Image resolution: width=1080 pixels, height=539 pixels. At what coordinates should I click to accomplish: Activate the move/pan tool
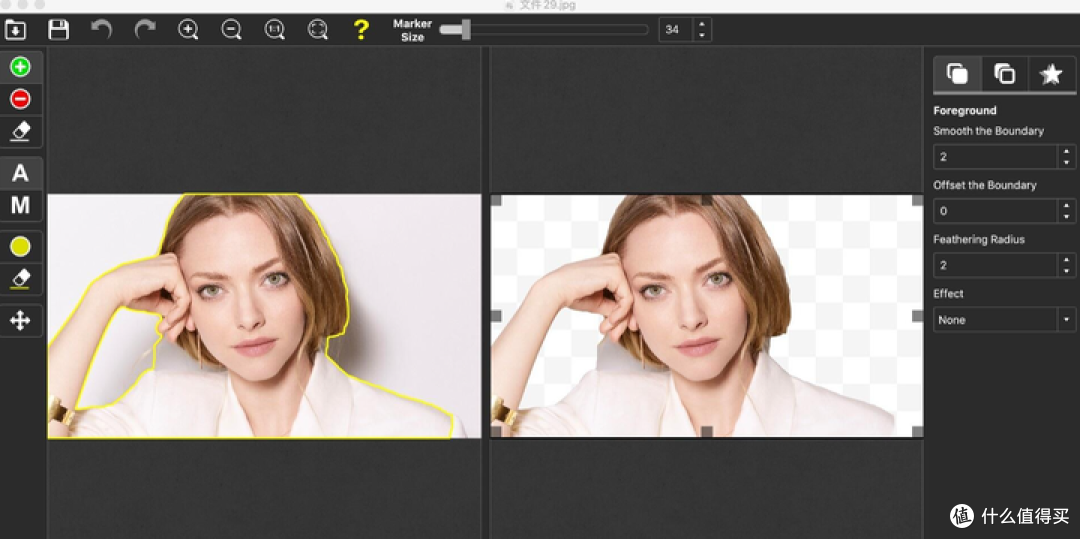click(21, 321)
